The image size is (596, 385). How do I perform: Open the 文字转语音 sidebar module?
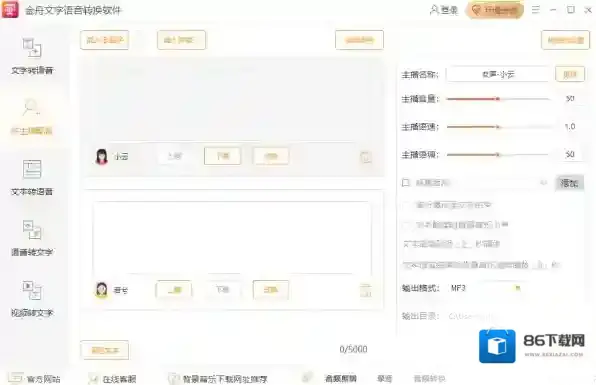pyautogui.click(x=32, y=56)
